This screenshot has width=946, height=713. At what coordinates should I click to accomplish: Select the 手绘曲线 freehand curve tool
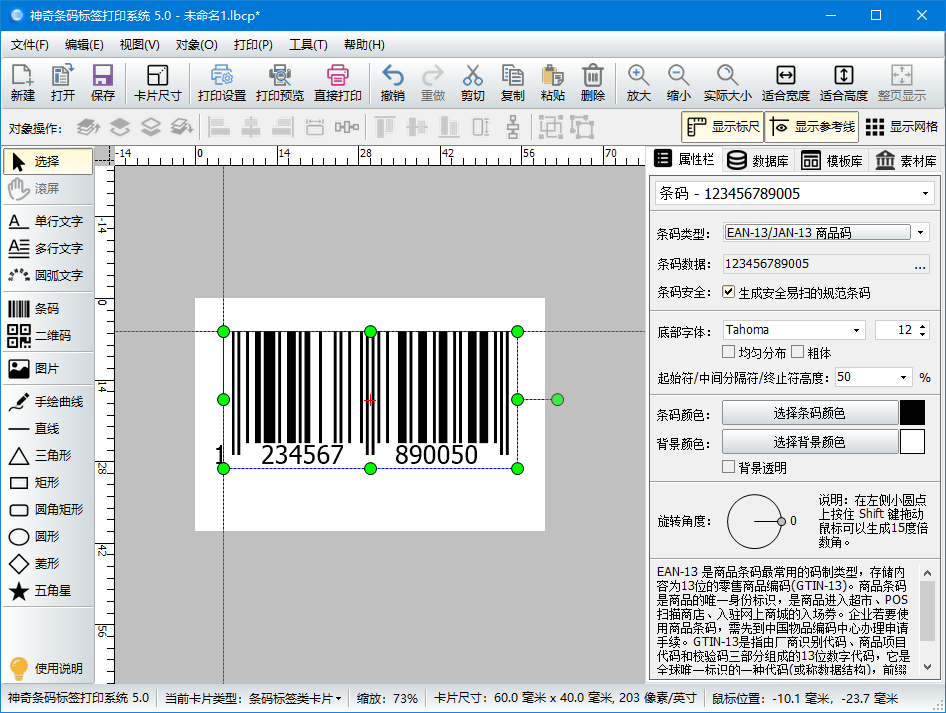pyautogui.click(x=48, y=402)
